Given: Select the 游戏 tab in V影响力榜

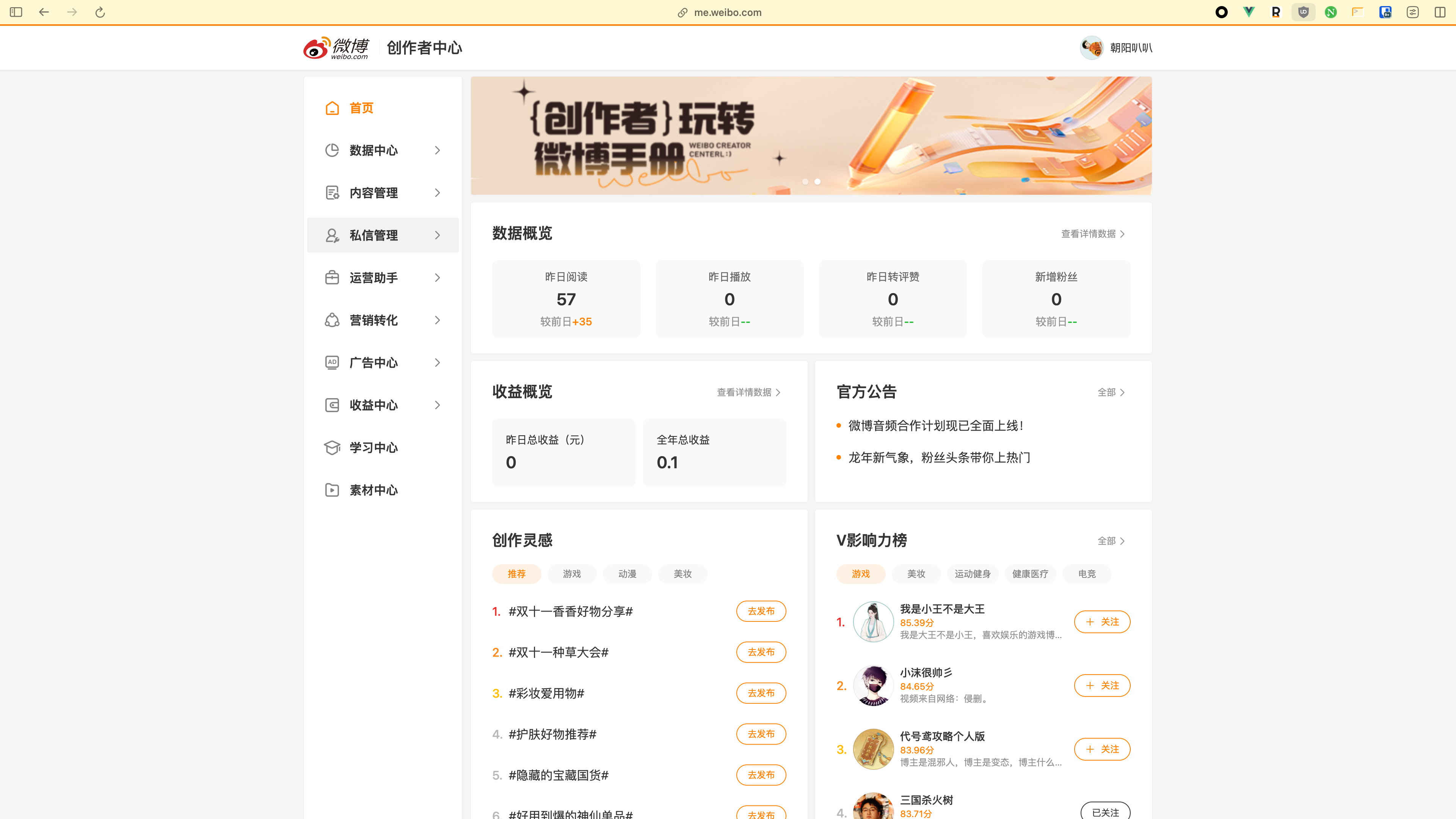Looking at the screenshot, I should (861, 574).
